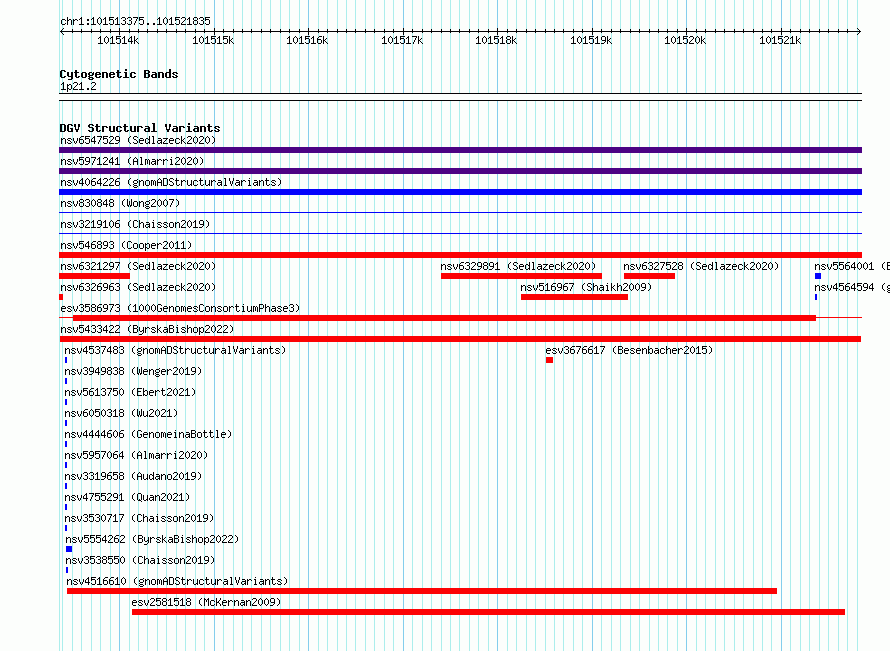
Task: Click the nsv3949838 (Wenger2019) label
Action: point(133,371)
